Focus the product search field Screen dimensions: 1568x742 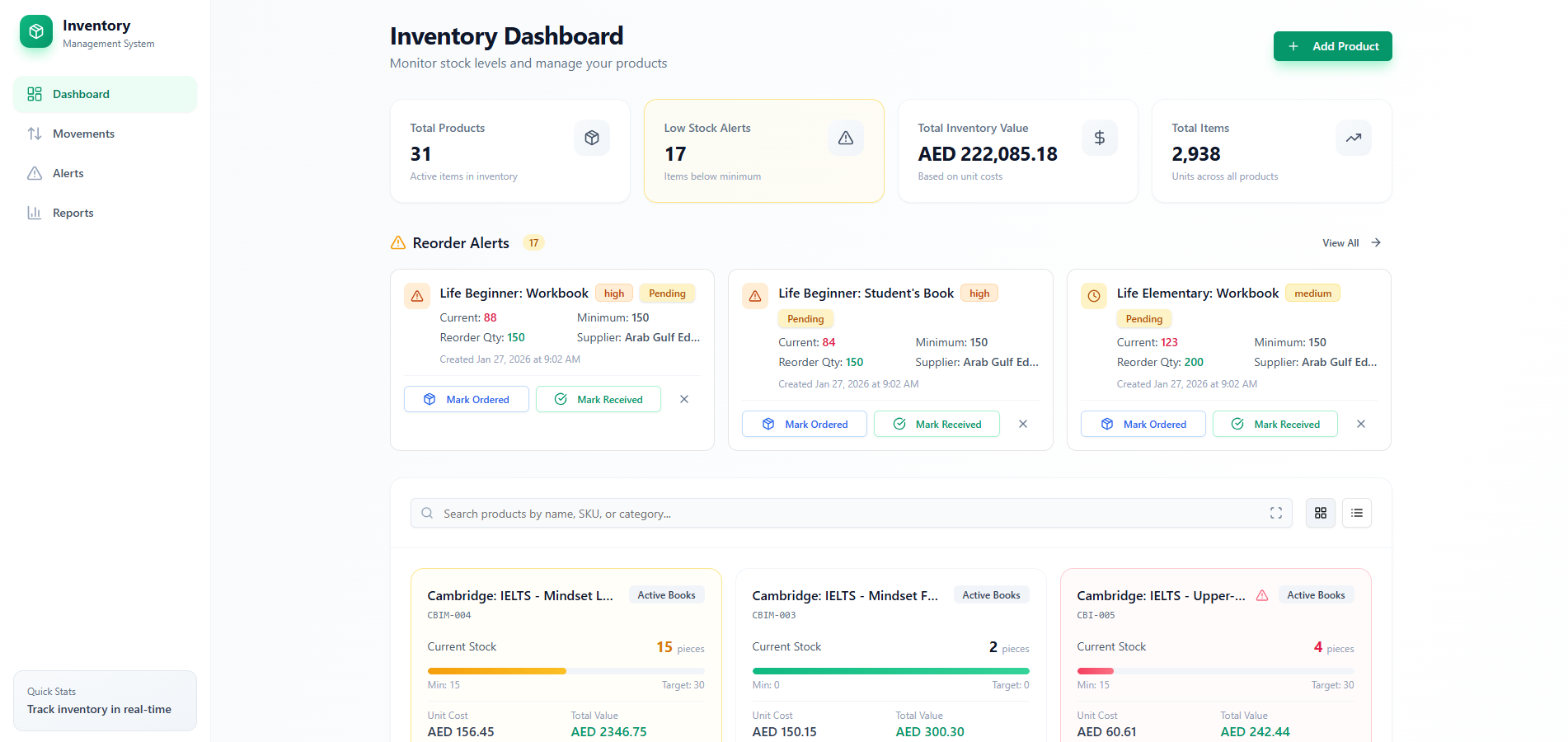tap(851, 513)
